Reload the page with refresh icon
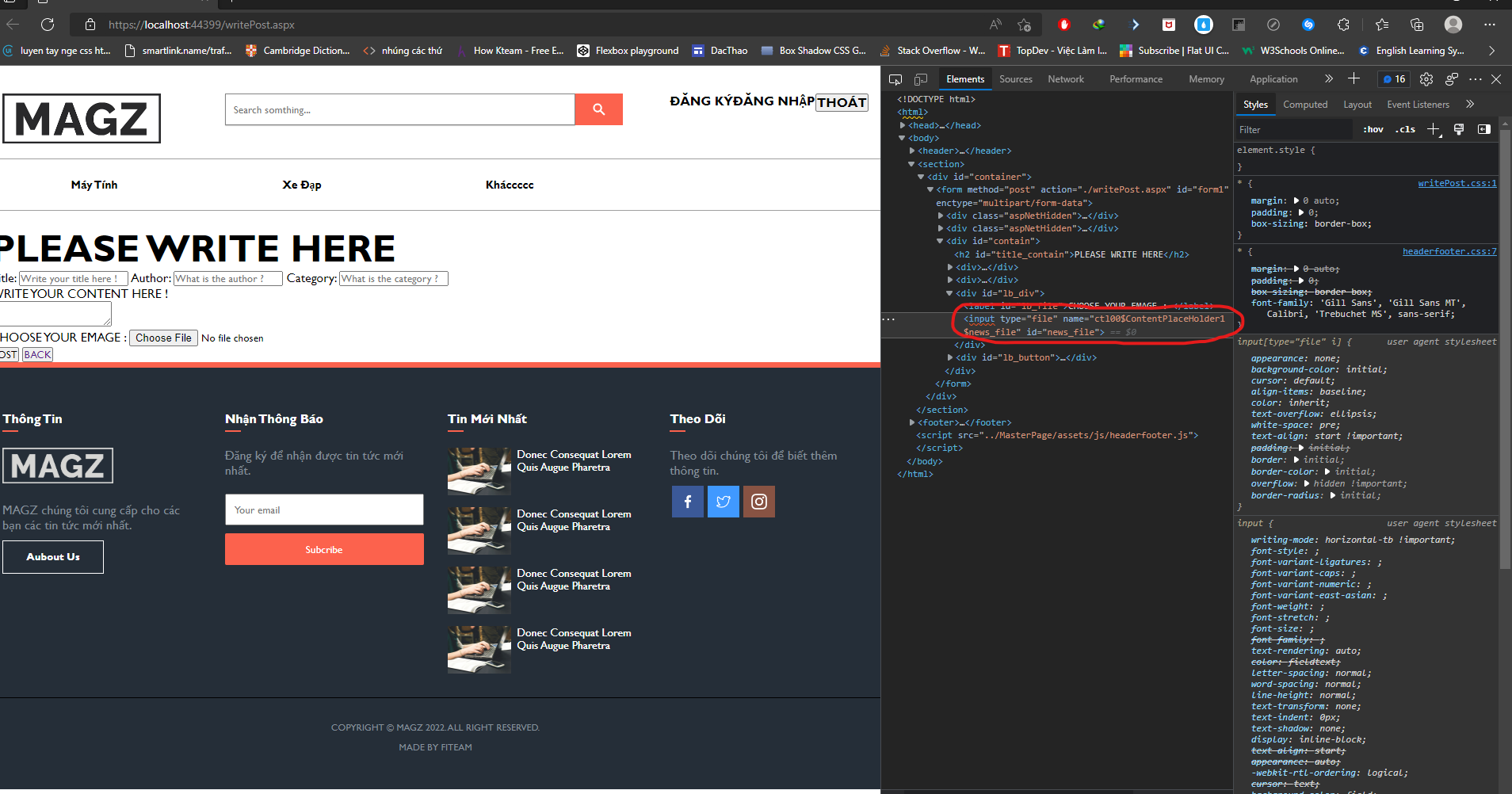 (x=48, y=25)
